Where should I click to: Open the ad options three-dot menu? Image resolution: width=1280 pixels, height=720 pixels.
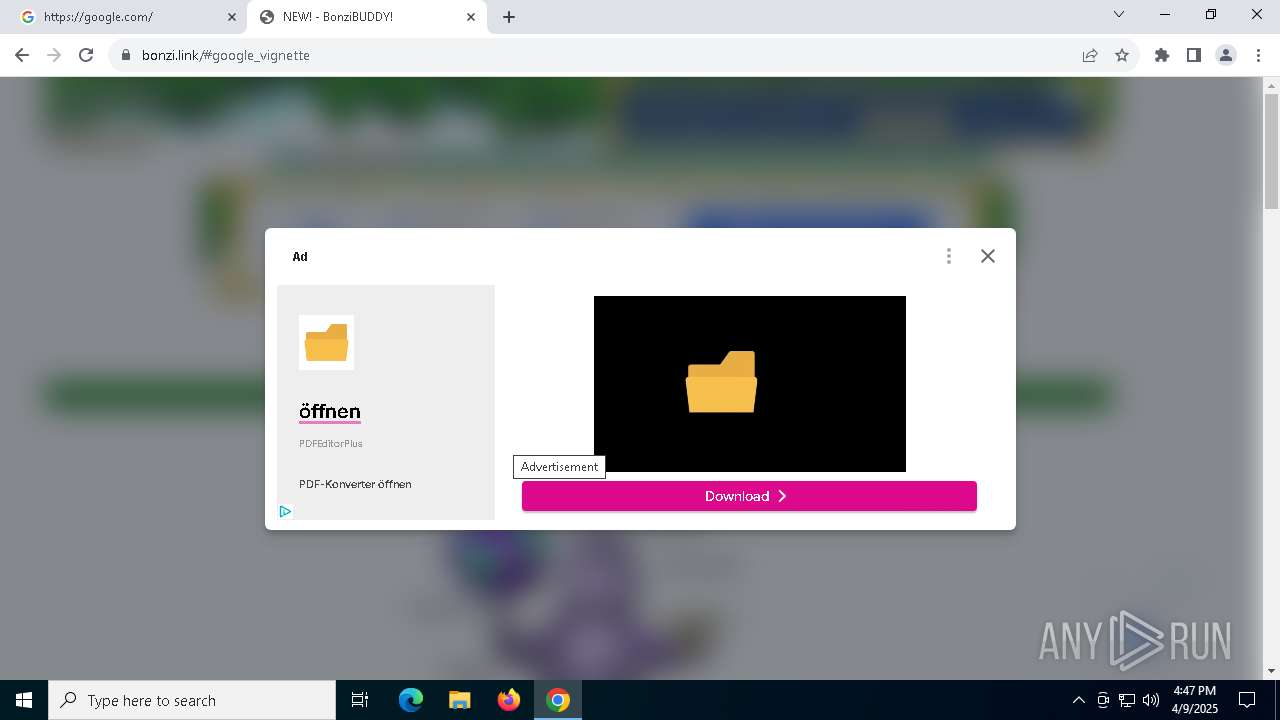tap(948, 256)
